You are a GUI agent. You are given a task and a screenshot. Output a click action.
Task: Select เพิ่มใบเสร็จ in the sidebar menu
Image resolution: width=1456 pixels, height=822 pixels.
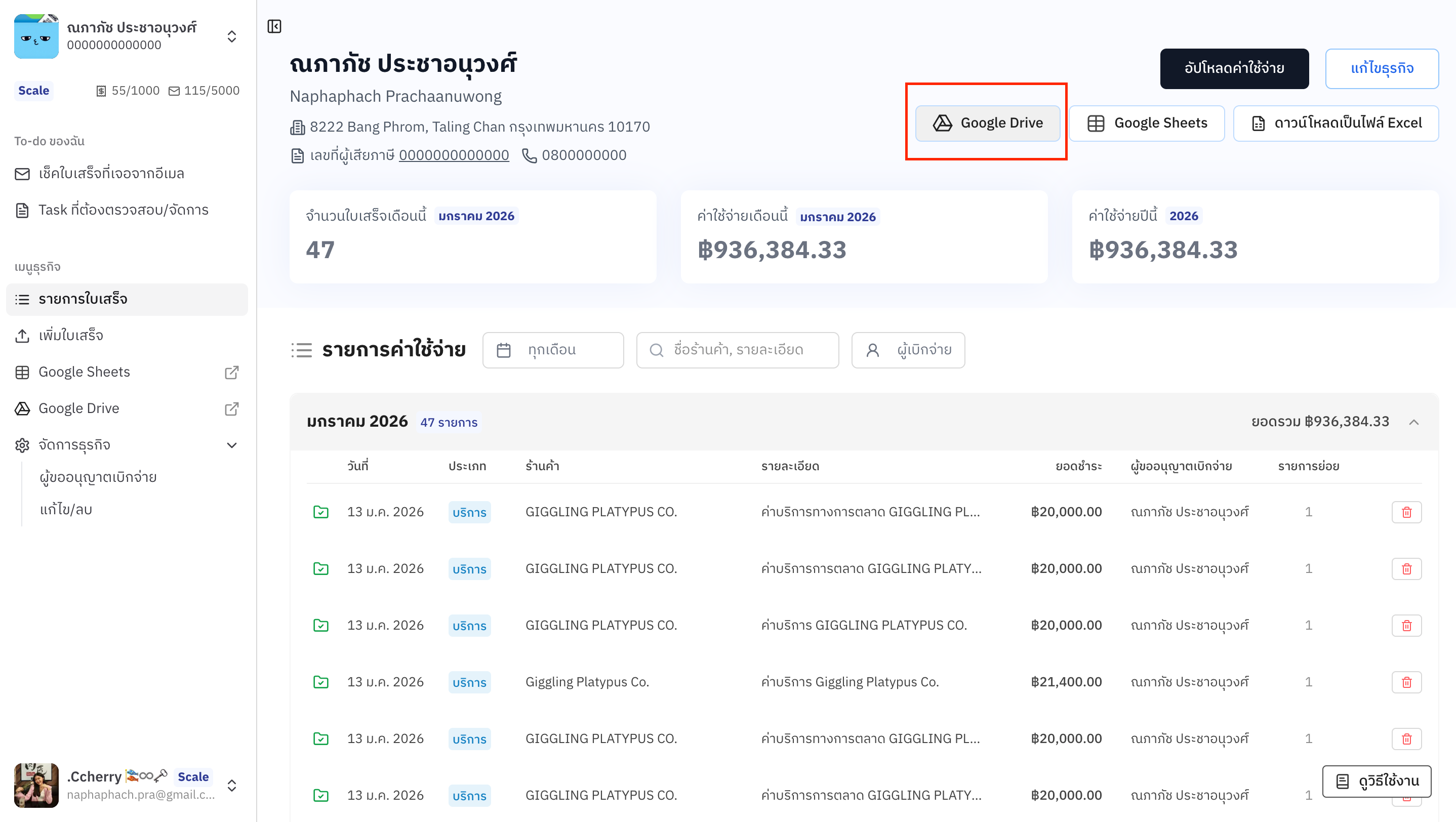(71, 336)
